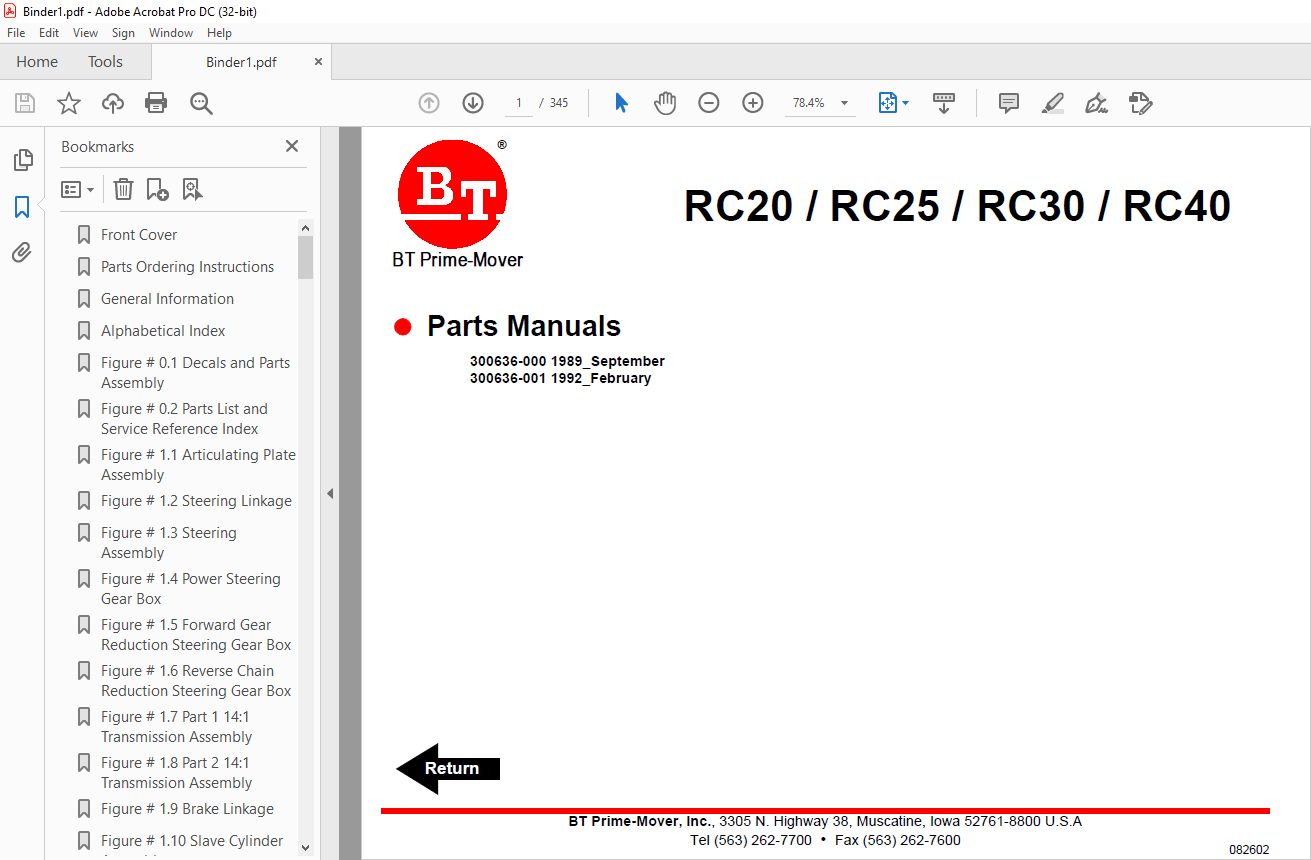This screenshot has width=1311, height=860.
Task: Open Figure # 1.6 Reverse Chain bookmark
Action: coord(196,681)
